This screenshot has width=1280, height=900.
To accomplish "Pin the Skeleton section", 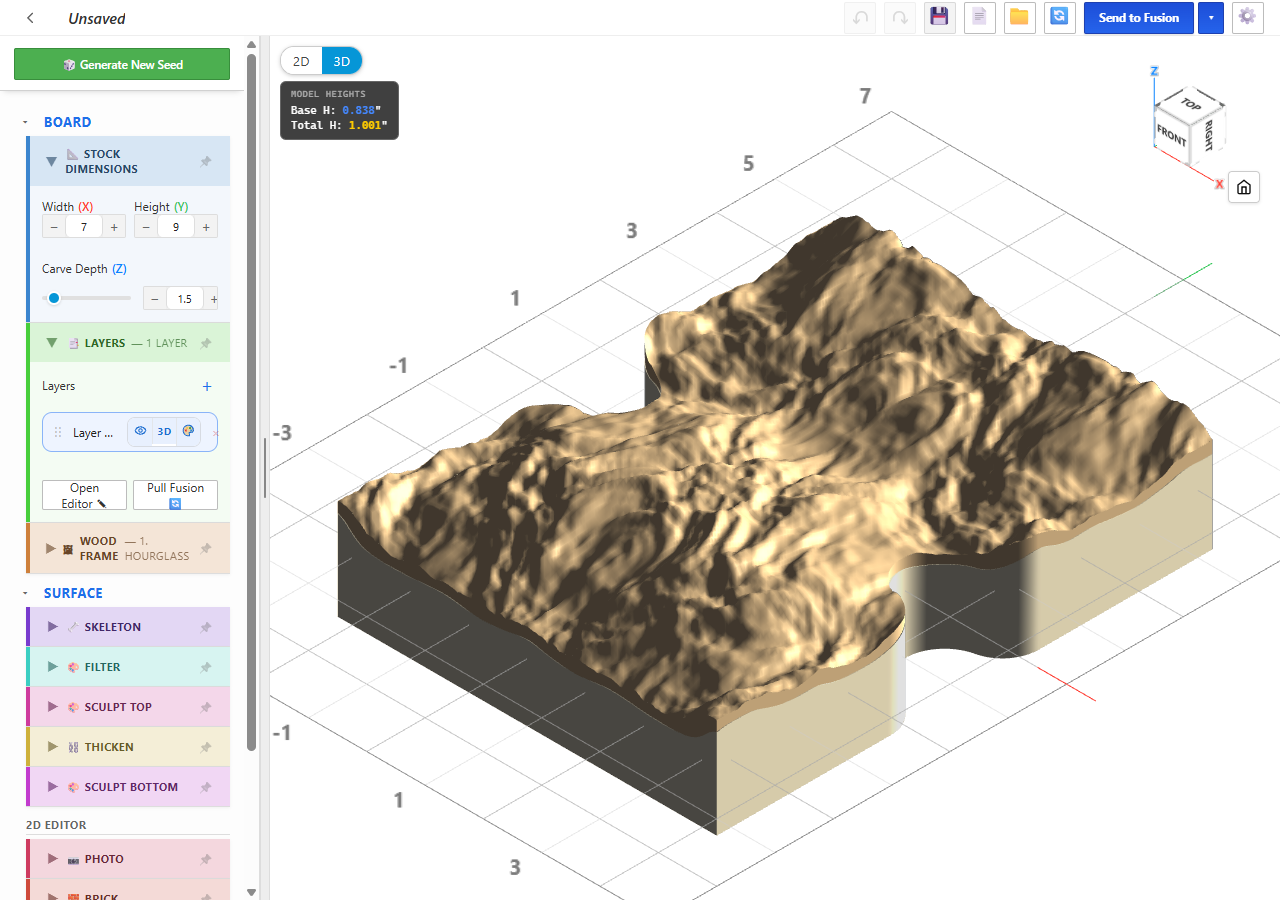I will 205,627.
